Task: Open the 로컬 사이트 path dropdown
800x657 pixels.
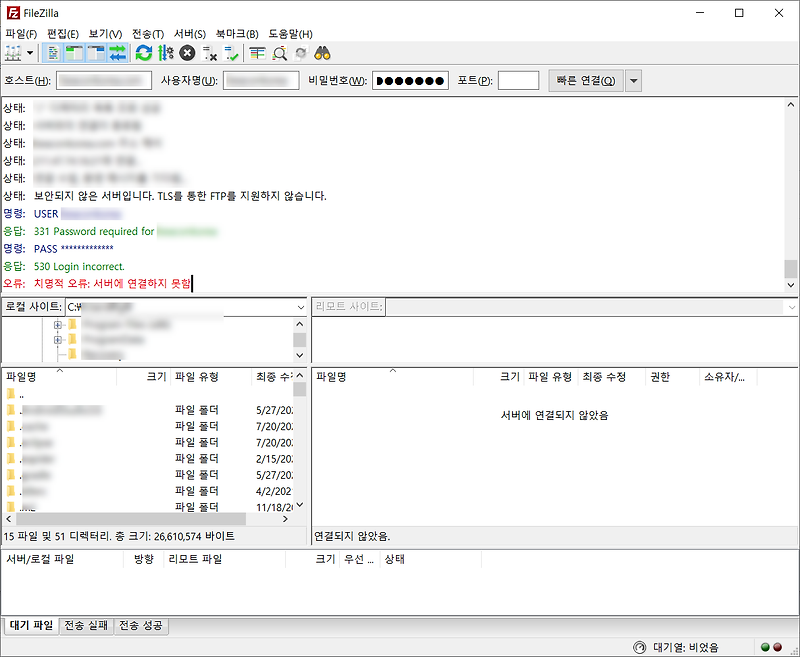Action: pyautogui.click(x=298, y=307)
